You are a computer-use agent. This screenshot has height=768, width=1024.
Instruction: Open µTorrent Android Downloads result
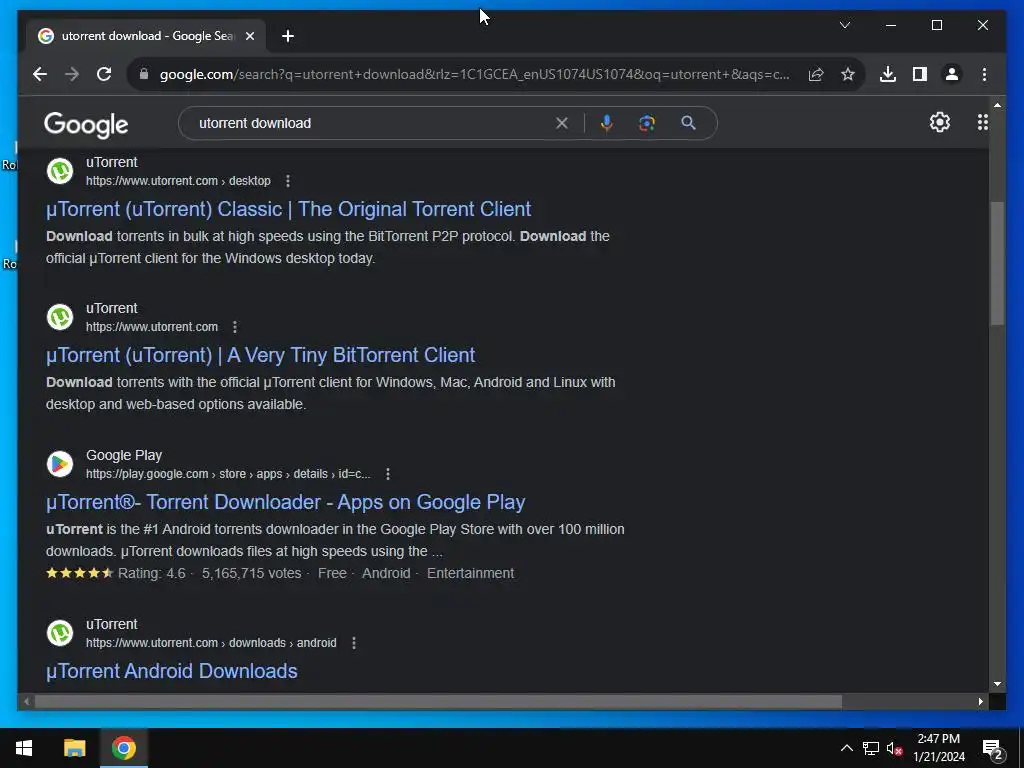pyautogui.click(x=172, y=671)
